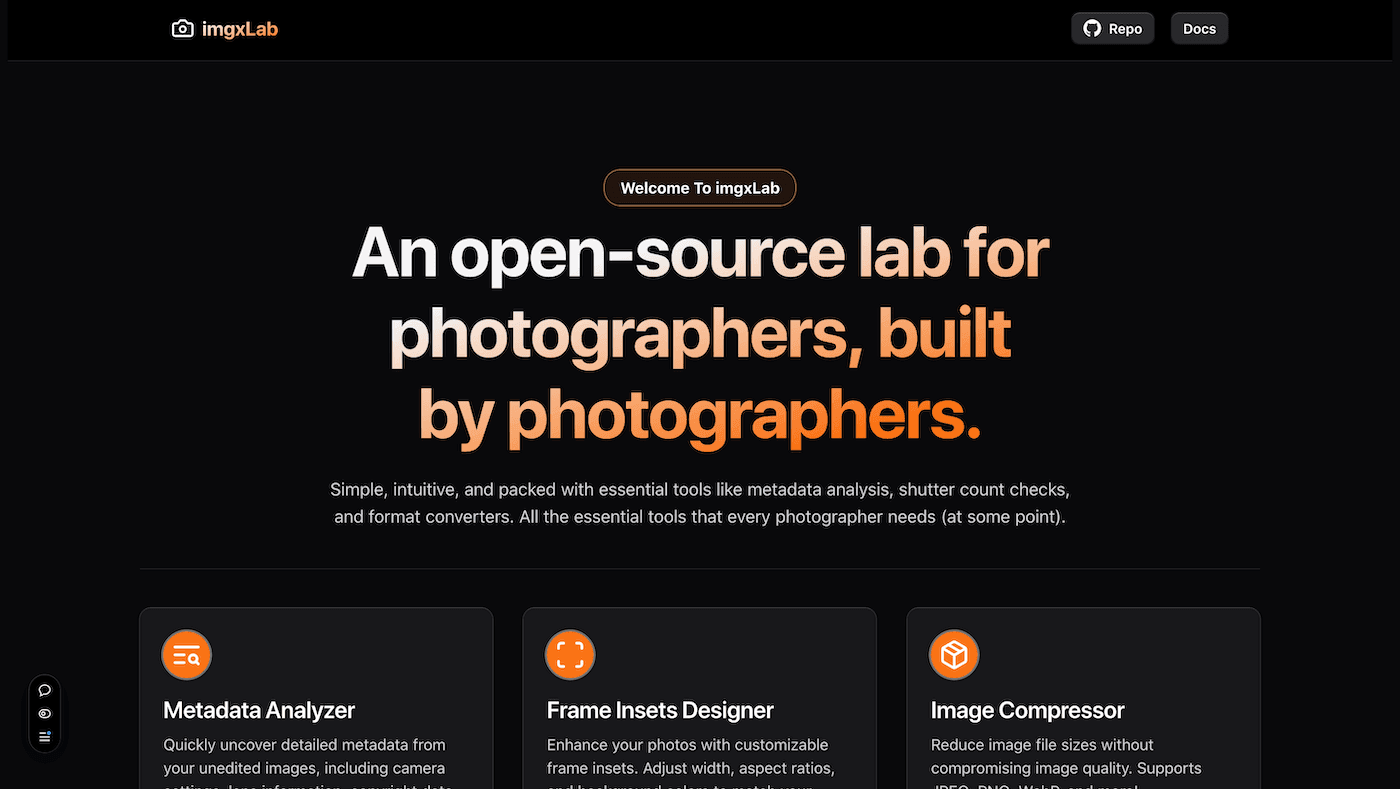Click the eye icon in the floating widget

44,713
